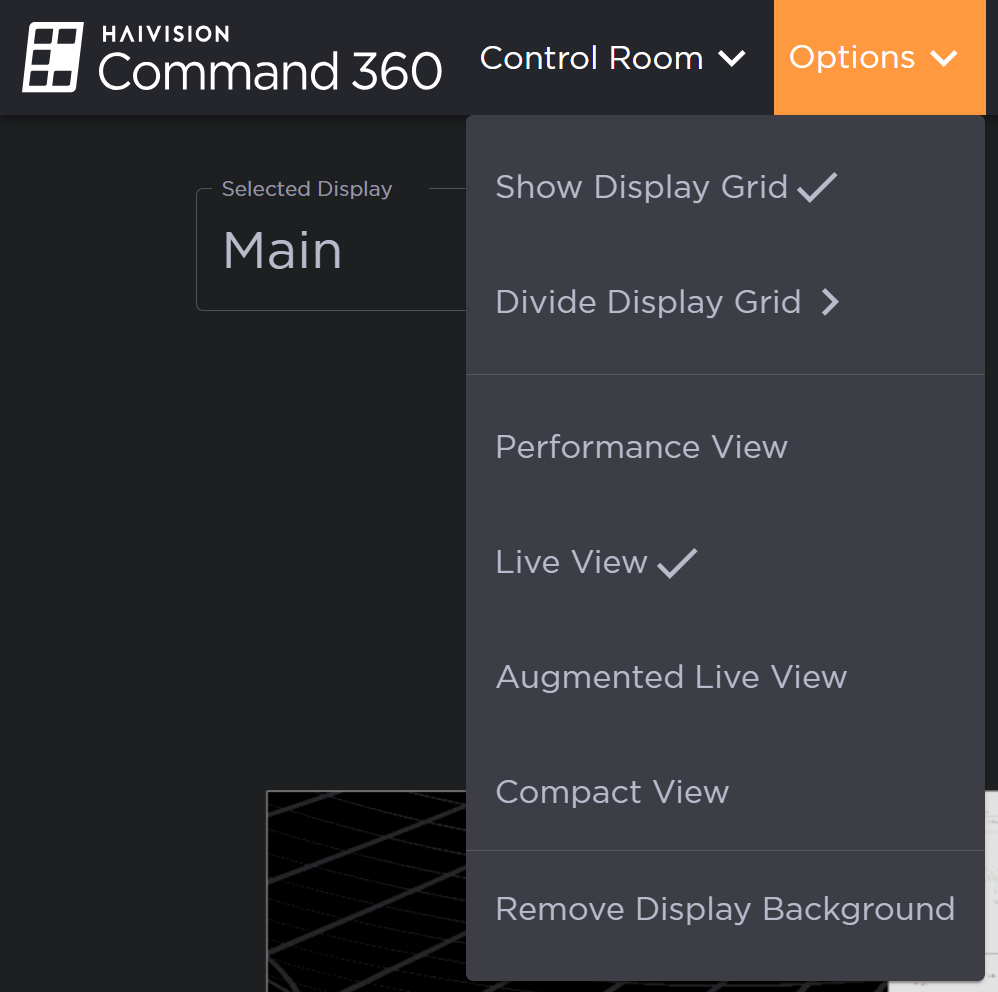Click the chevron next to "Options"
The width and height of the screenshot is (998, 992).
click(x=944, y=59)
